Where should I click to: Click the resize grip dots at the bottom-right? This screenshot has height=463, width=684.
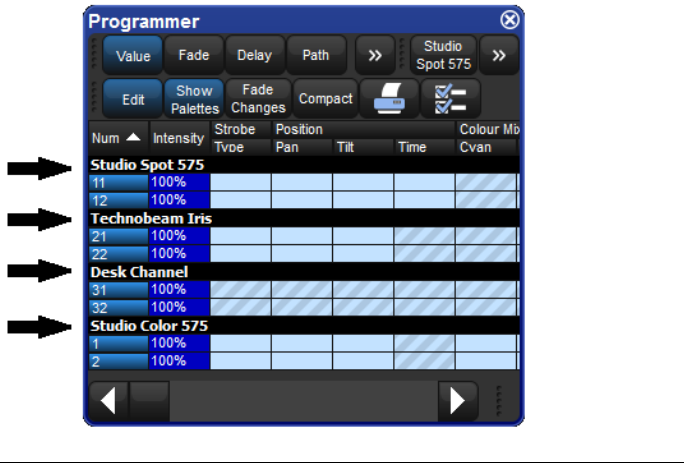(x=499, y=401)
